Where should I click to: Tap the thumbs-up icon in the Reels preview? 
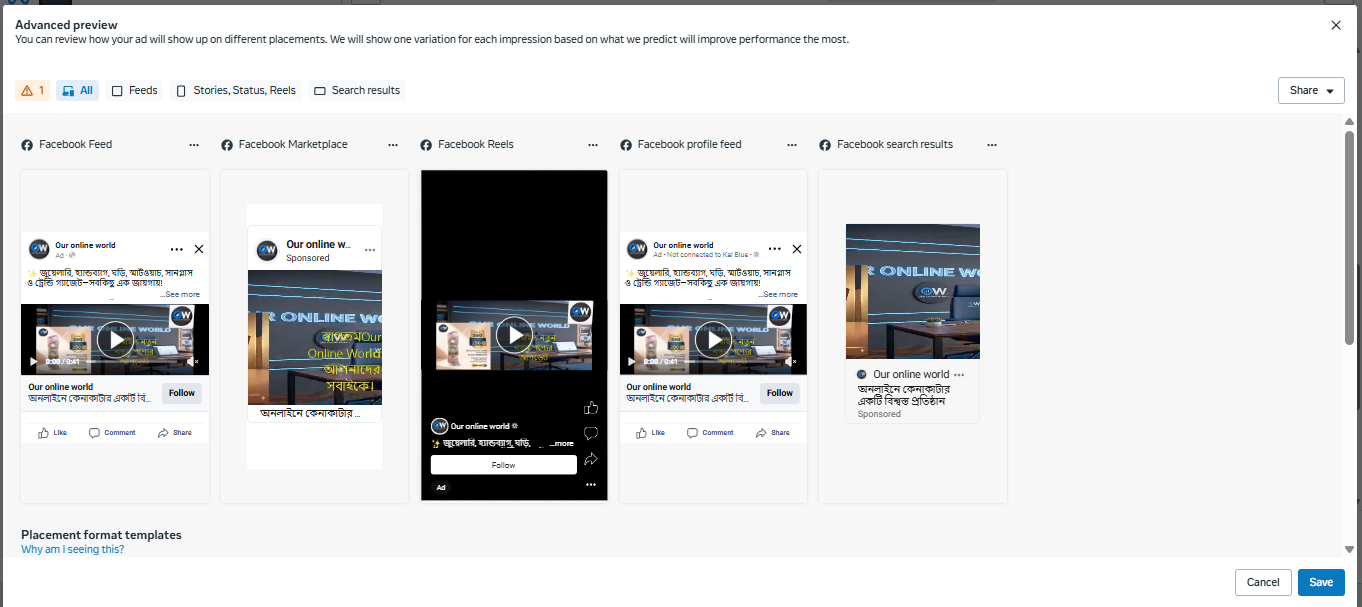pyautogui.click(x=591, y=407)
